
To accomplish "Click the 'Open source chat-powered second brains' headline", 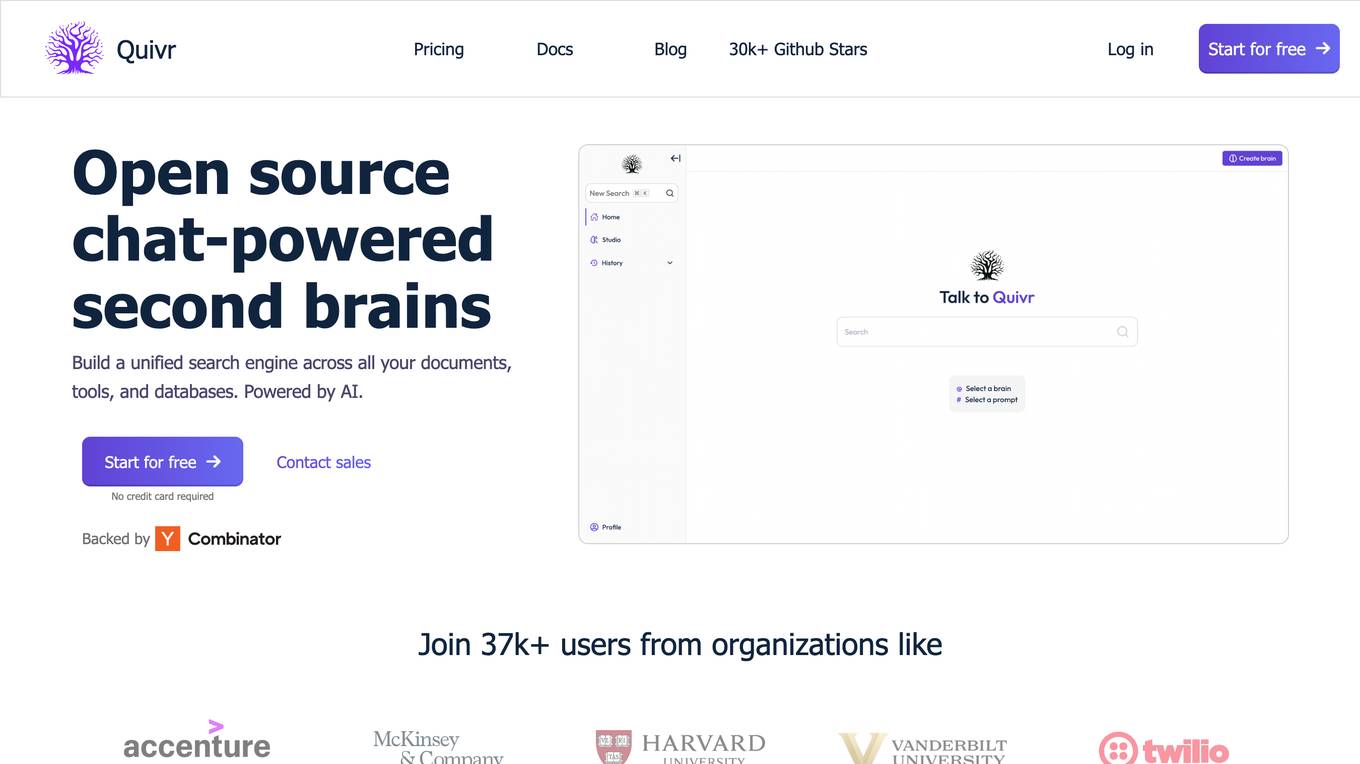I will point(283,240).
